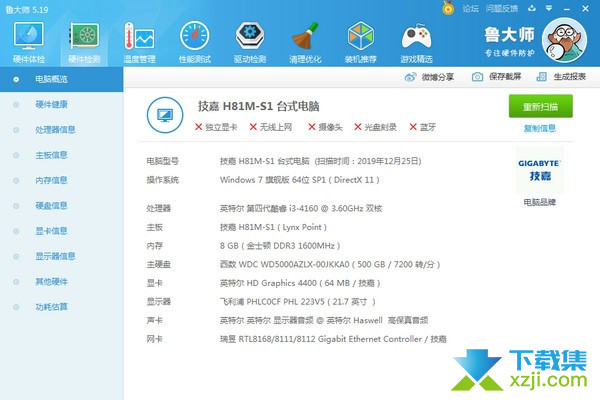Click memory value 8 GB DDR3 1600MHz

[280, 246]
